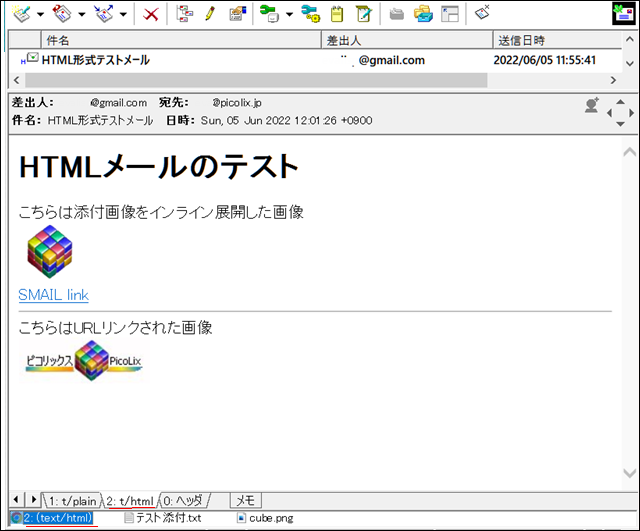Click mail list scroll up arrow
The height and width of the screenshot is (531, 640).
[630, 40]
